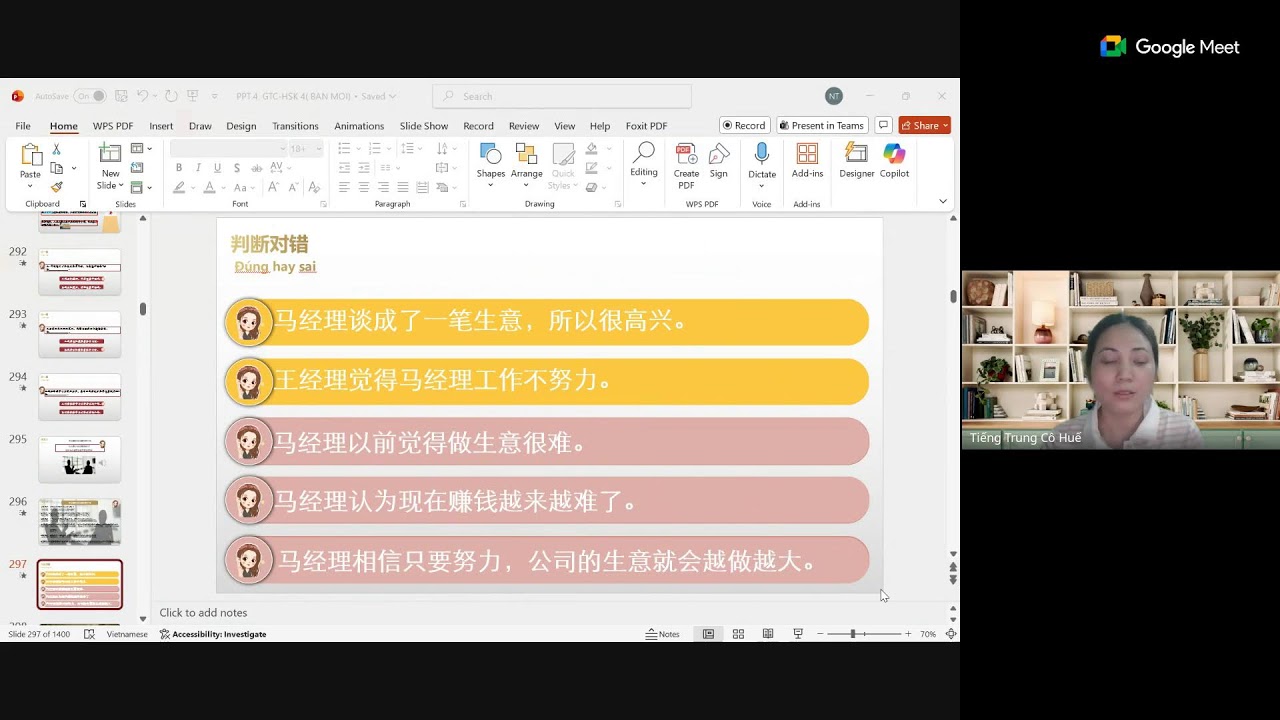
Task: Switch to the Design tab
Action: [x=241, y=126]
